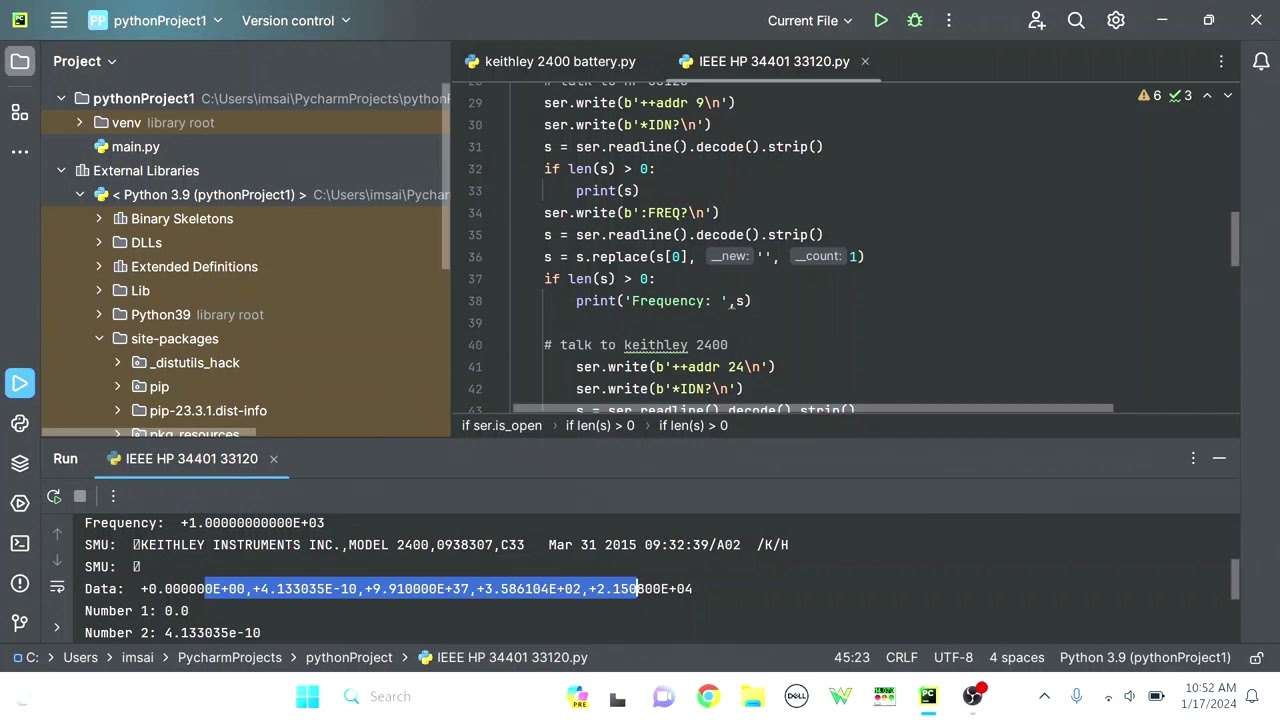Start debugging with the bug icon

click(x=914, y=20)
